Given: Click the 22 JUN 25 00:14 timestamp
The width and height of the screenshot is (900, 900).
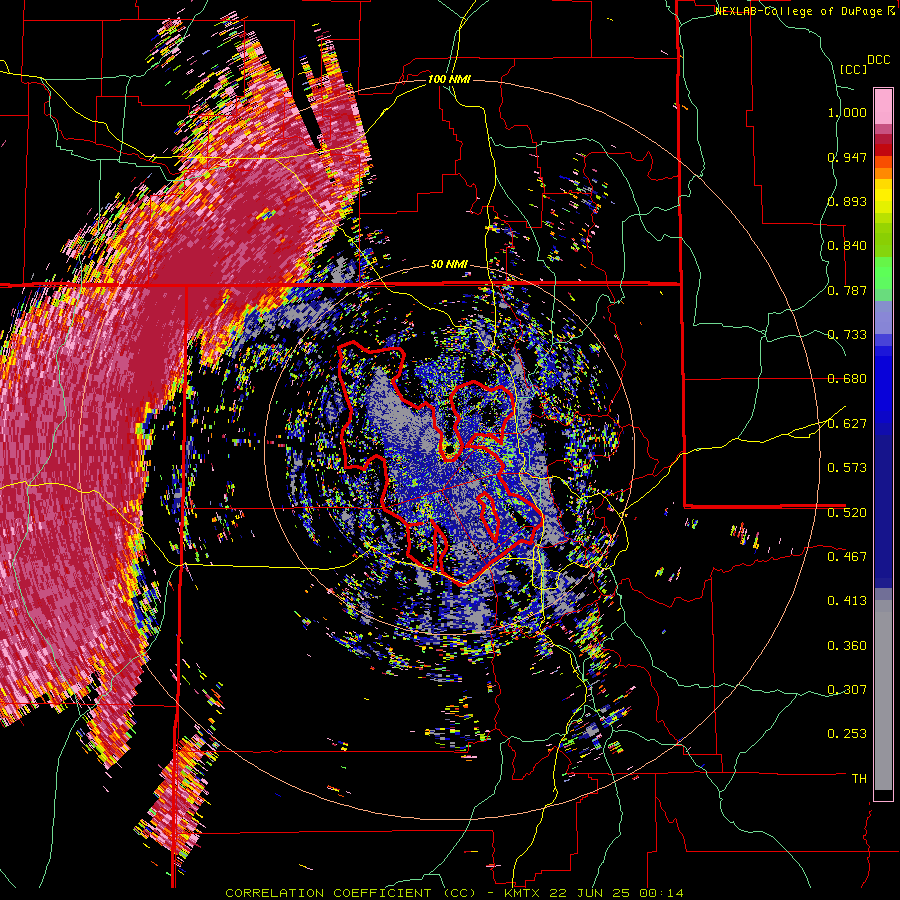Looking at the screenshot, I should pyautogui.click(x=616, y=893).
